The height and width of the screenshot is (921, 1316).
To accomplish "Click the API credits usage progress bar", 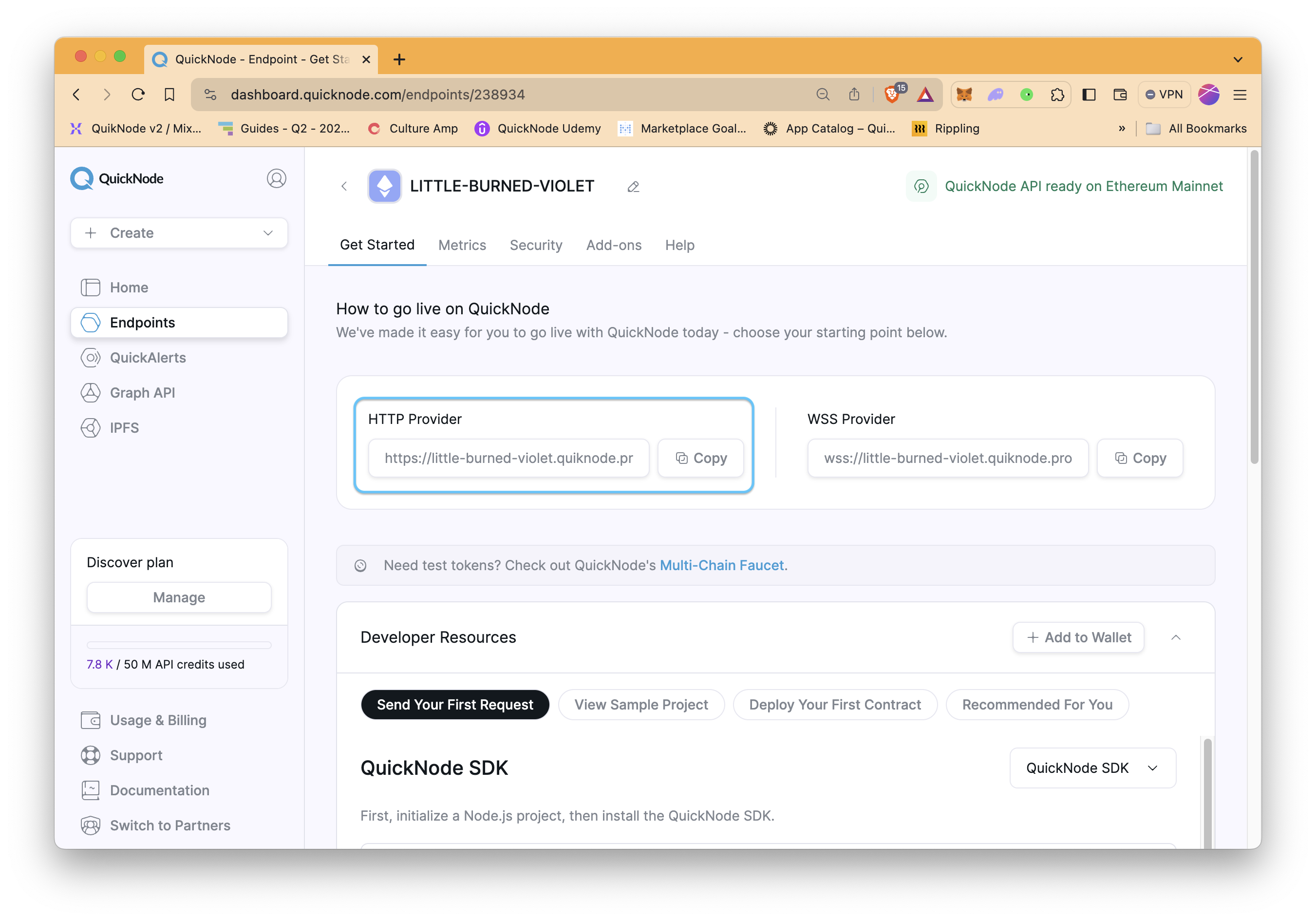I will click(x=179, y=645).
